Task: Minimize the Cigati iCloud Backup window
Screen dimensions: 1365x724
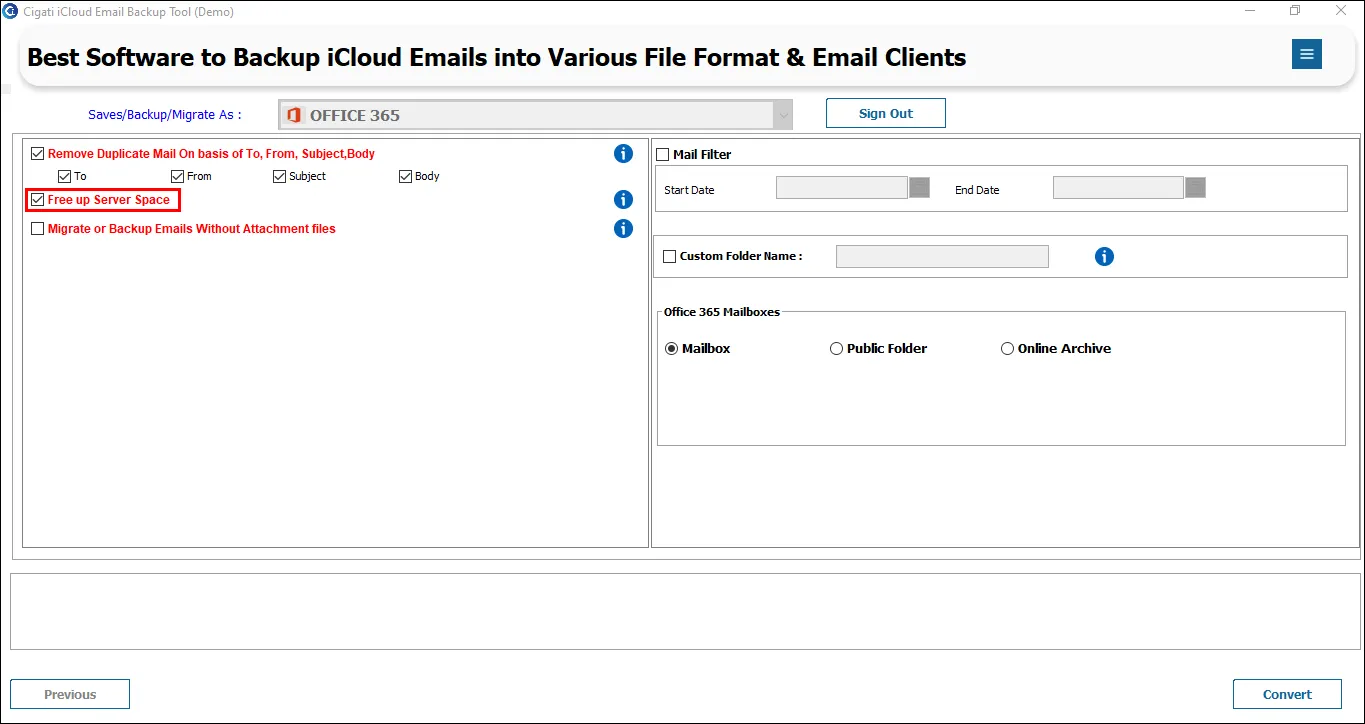Action: pyautogui.click(x=1251, y=11)
